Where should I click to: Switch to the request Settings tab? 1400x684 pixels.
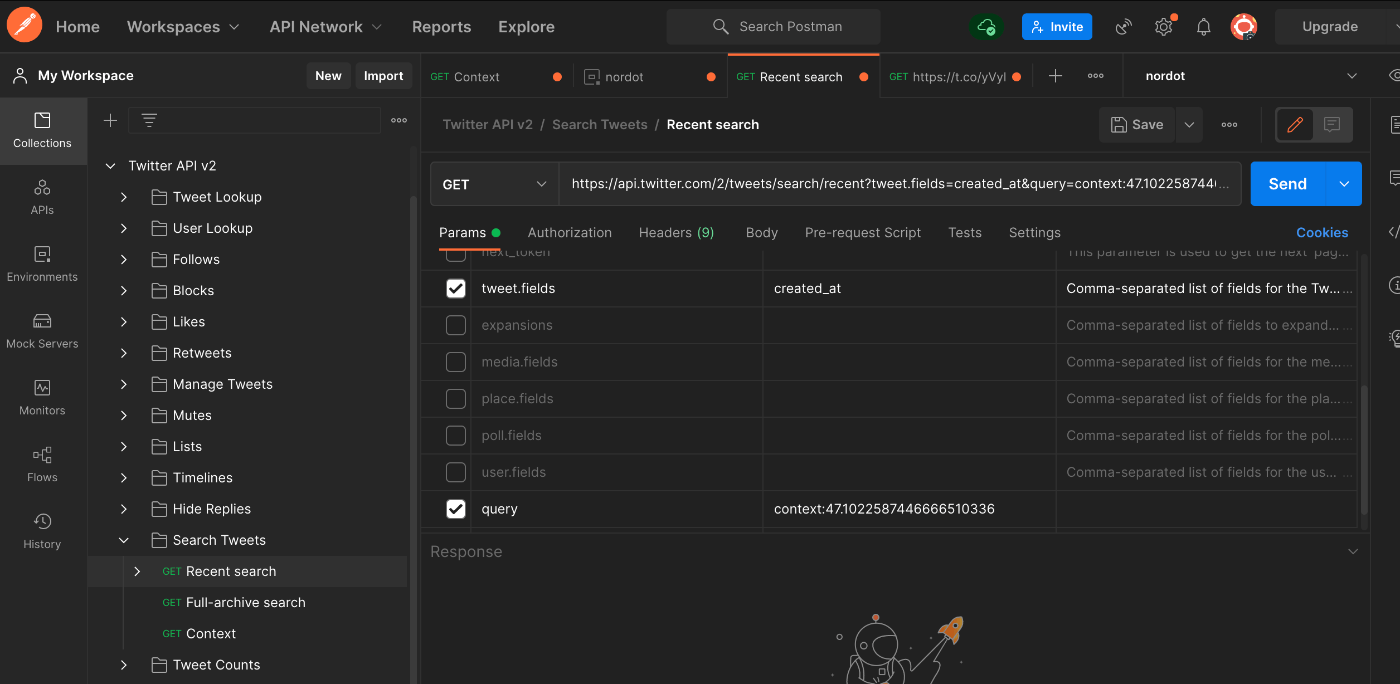pos(1034,232)
